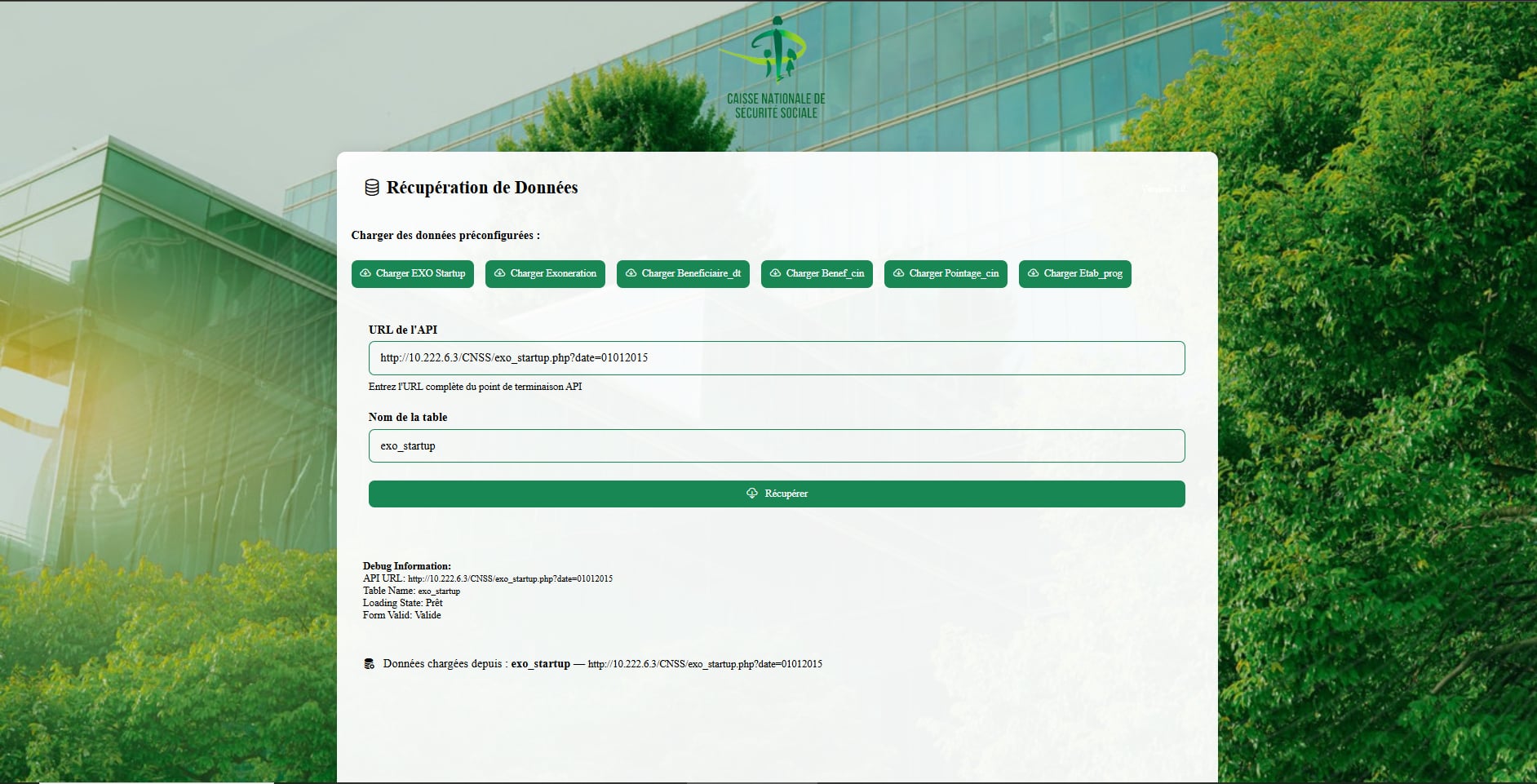The width and height of the screenshot is (1537, 784).
Task: Click the 'Loading State: Prêt' line
Action: click(x=403, y=603)
